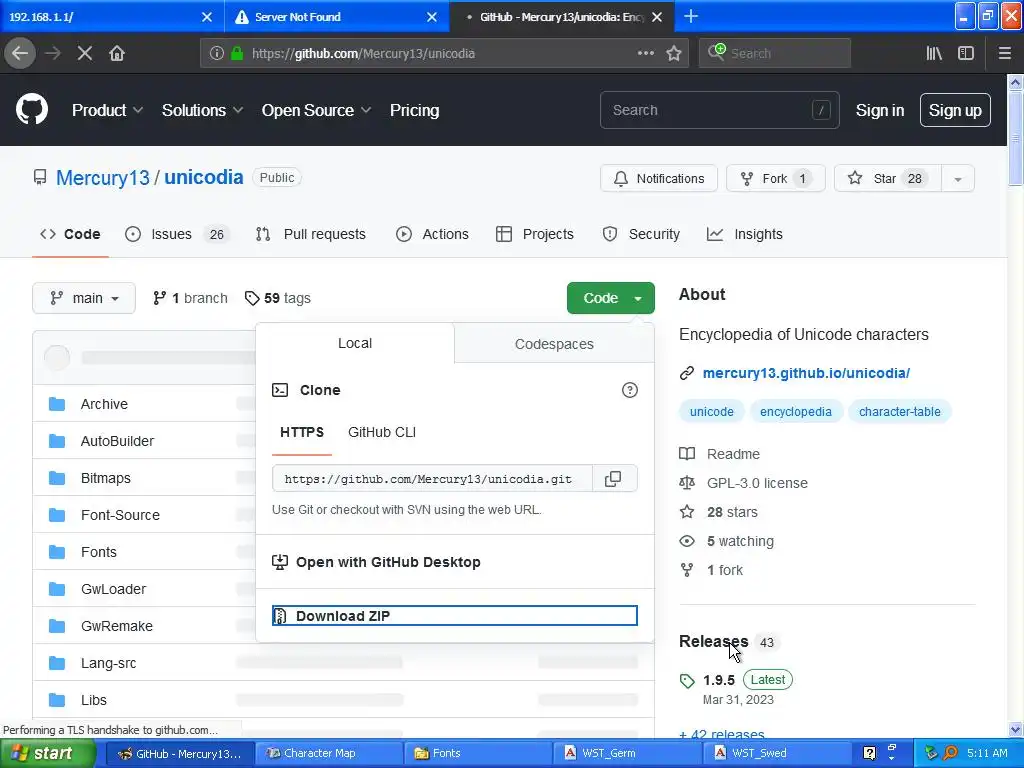Open the AutoBuilder folder

point(118,441)
